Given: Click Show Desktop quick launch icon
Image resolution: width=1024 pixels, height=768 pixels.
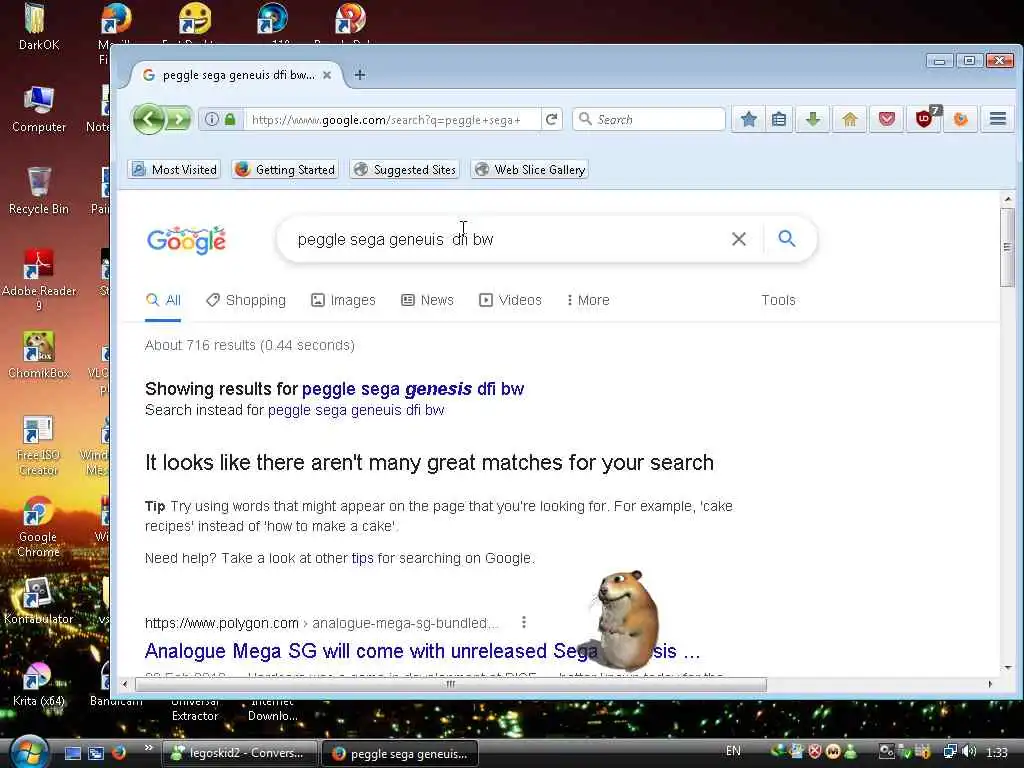Looking at the screenshot, I should point(72,753).
